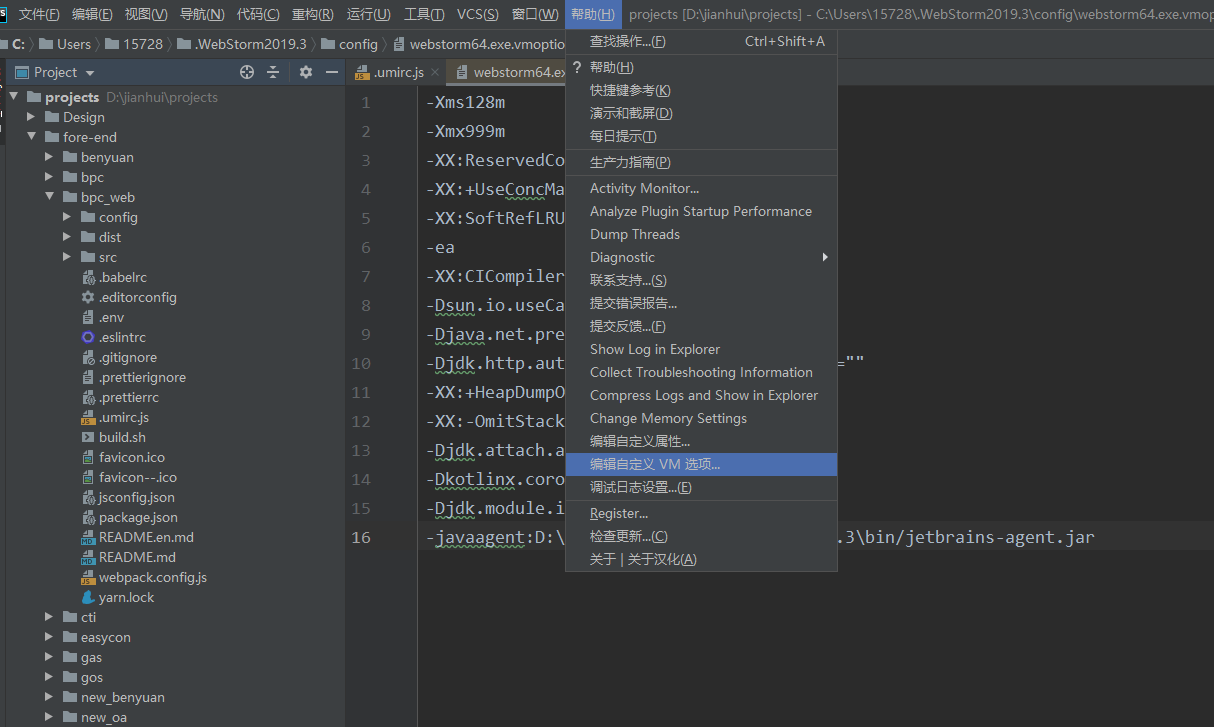Click the collapse all icon in Project panel
Viewport: 1214px width, 727px height.
point(273,72)
